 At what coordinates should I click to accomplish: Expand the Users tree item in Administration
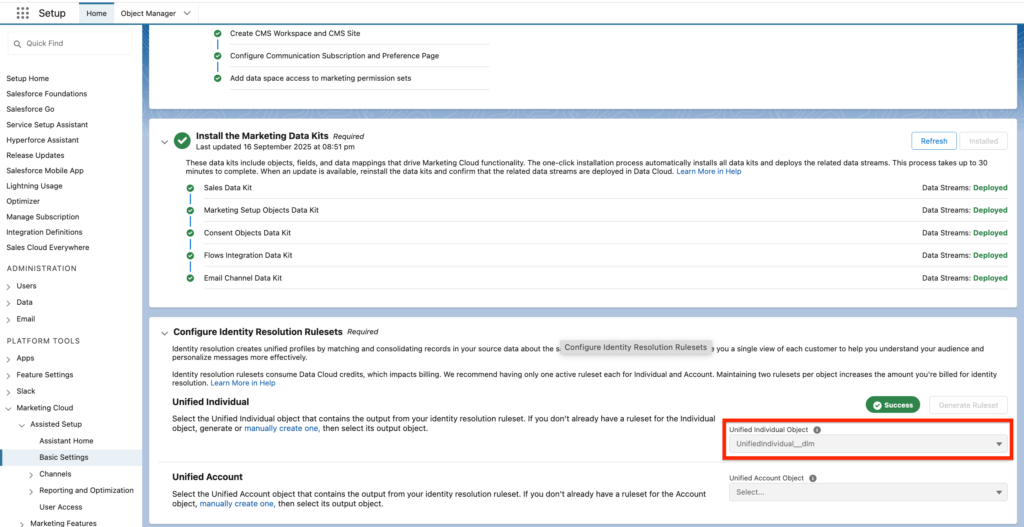(10, 286)
